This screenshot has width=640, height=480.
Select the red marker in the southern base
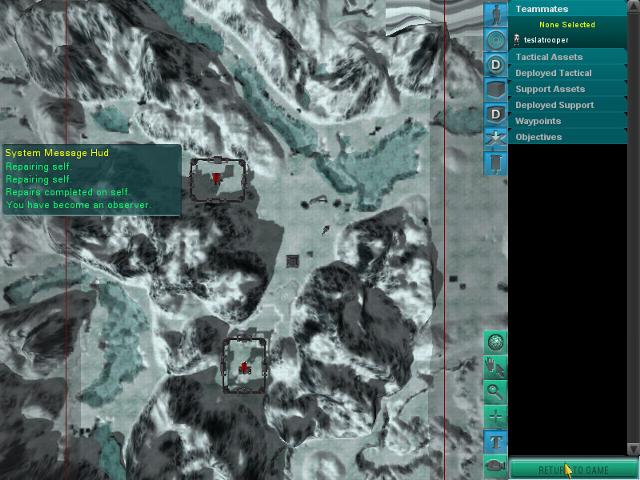coord(244,368)
